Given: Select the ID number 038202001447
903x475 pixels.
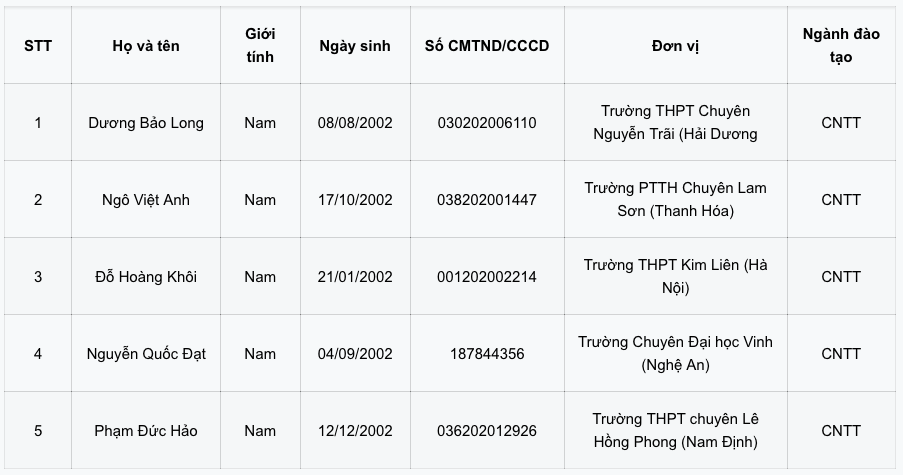Looking at the screenshot, I should tap(487, 200).
